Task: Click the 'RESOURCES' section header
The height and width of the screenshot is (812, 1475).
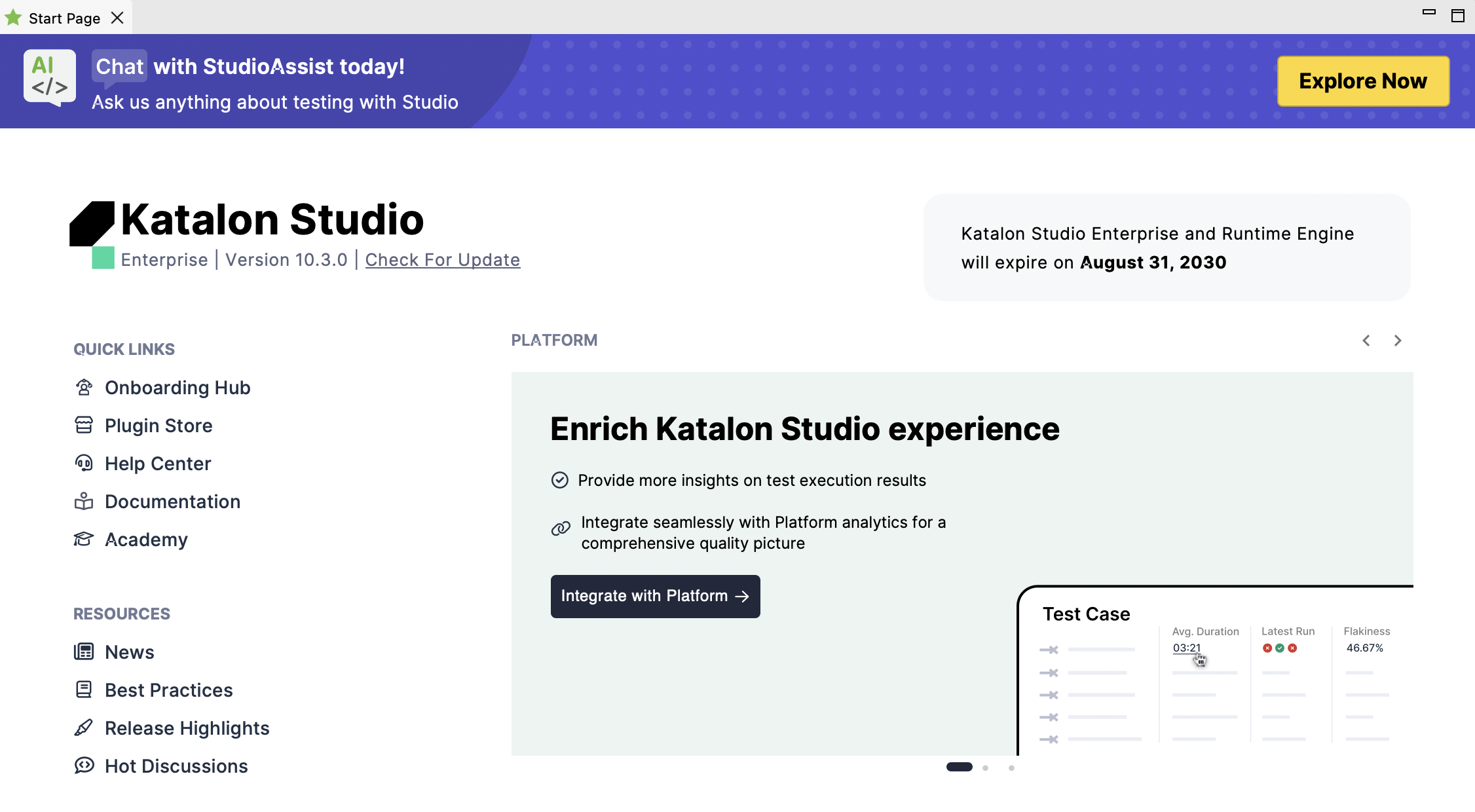Action: click(x=122, y=614)
